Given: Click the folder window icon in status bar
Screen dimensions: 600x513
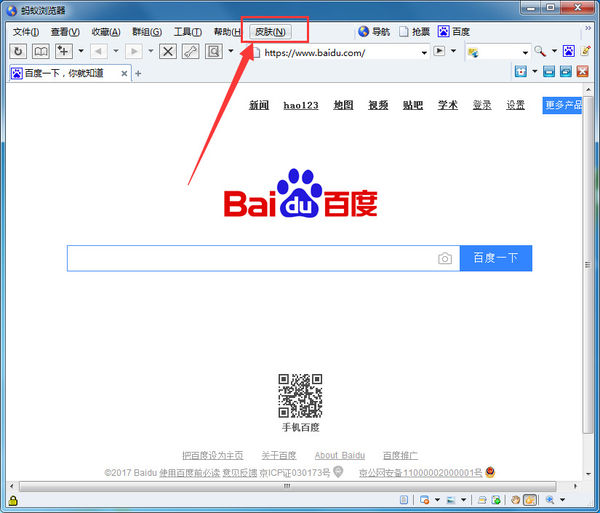Looking at the screenshot, I should 482,500.
